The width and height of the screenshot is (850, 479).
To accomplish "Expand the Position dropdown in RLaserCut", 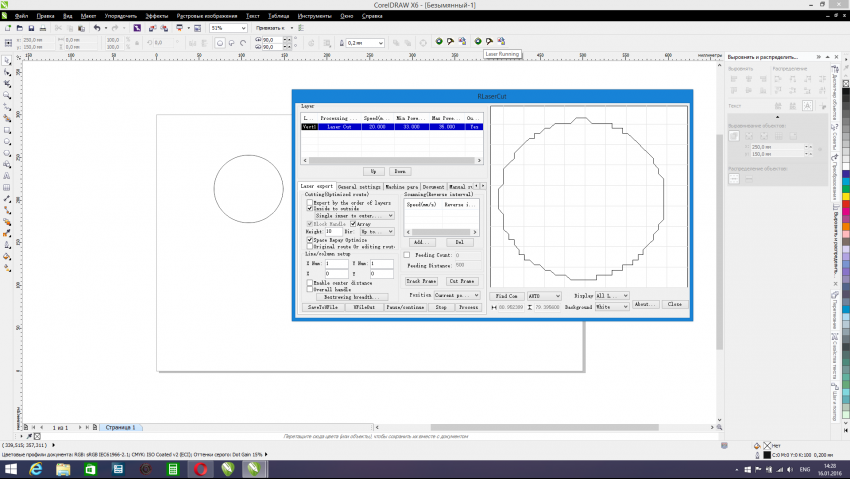I will pyautogui.click(x=456, y=296).
